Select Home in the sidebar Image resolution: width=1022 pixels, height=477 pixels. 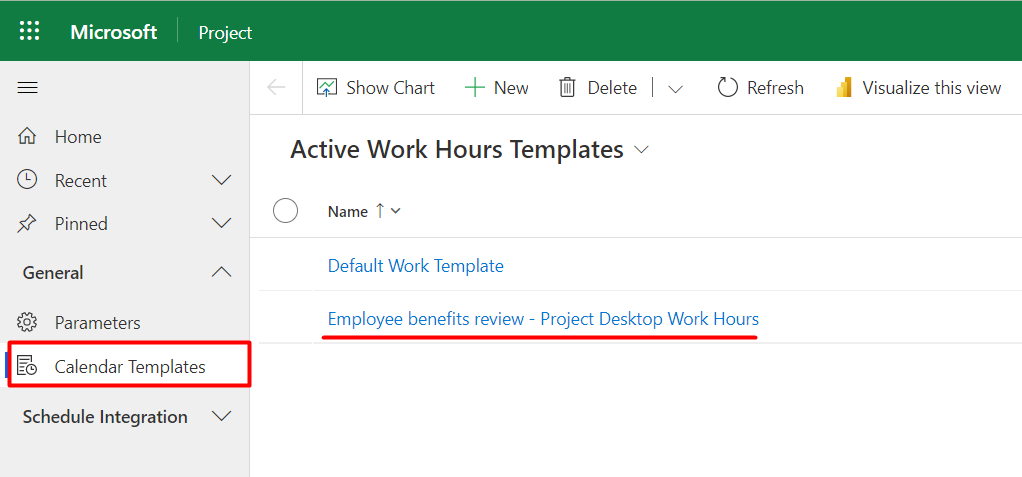click(78, 137)
